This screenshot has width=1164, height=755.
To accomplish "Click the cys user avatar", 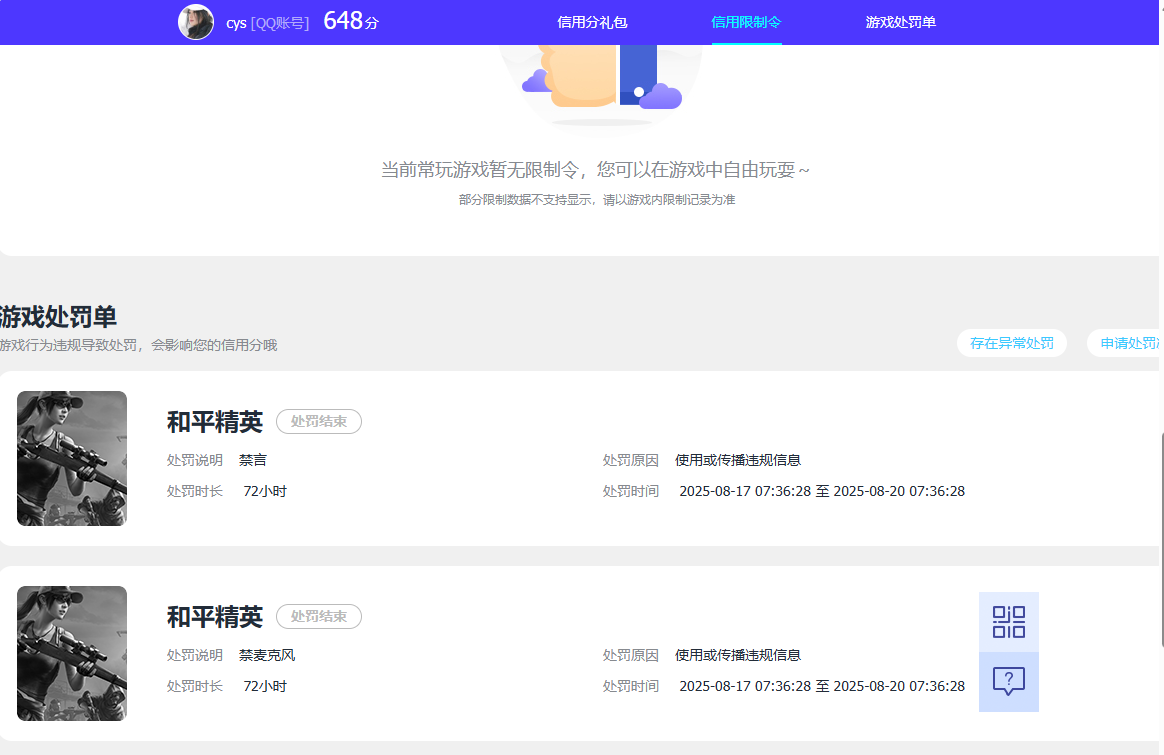I will [196, 22].
